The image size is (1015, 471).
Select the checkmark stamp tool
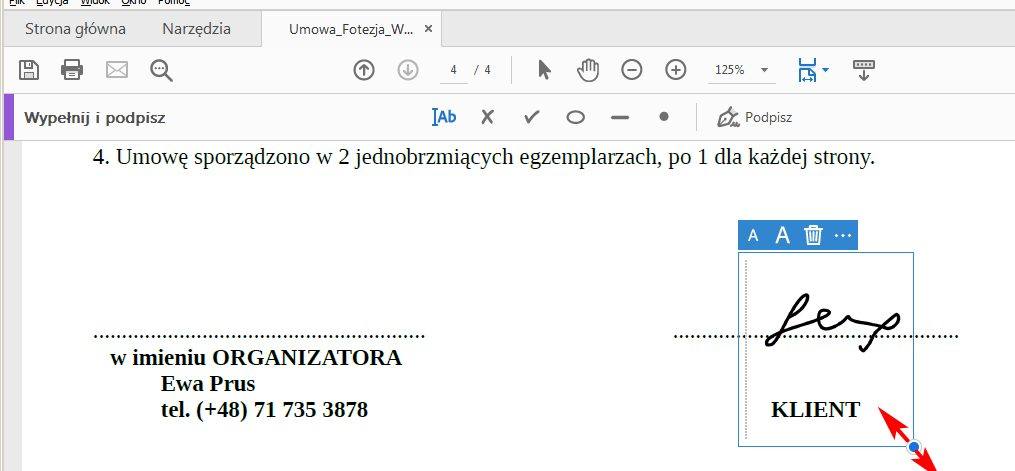(531, 117)
